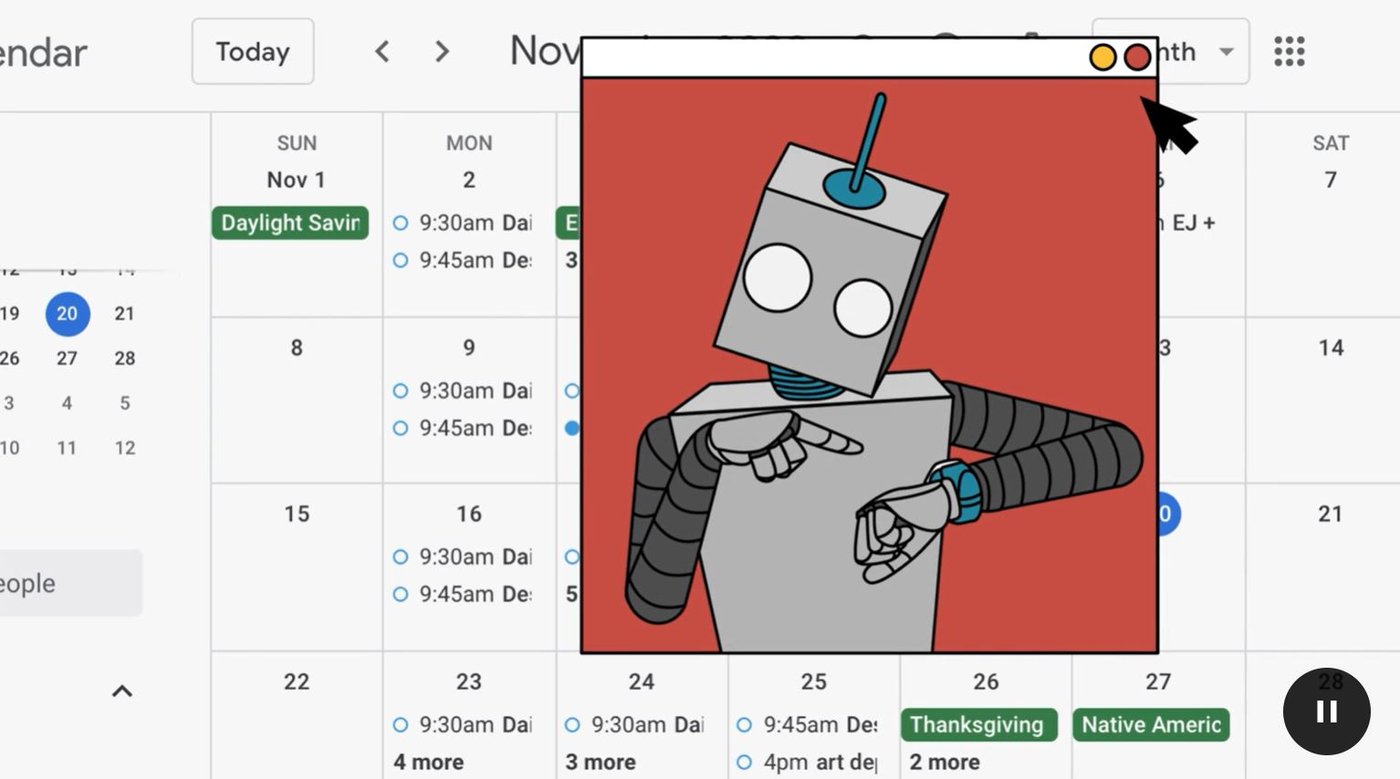Expand '4 more' events on the 23rd
Viewport: 1400px width, 779px height.
[x=428, y=762]
